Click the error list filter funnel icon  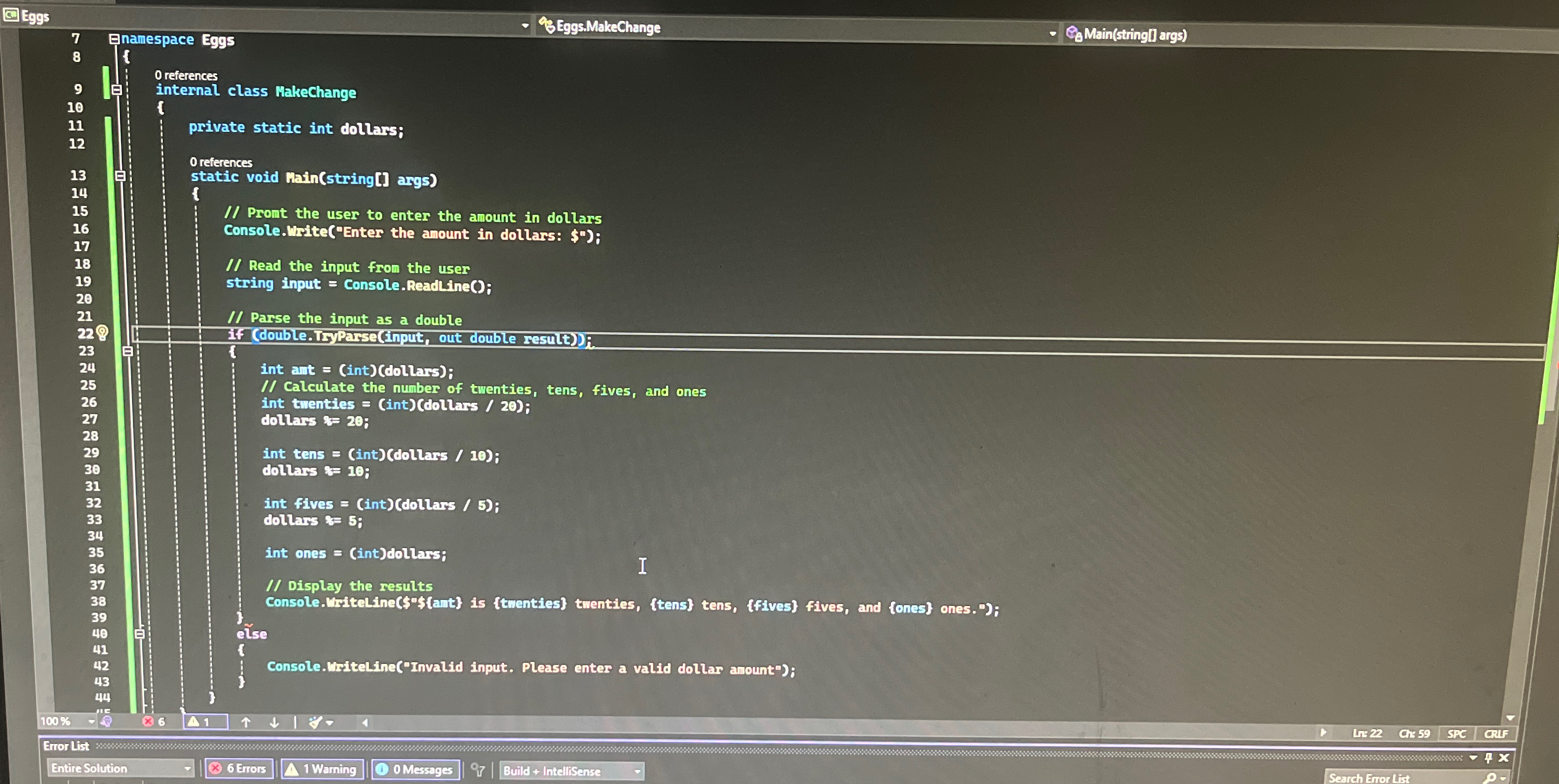478,770
